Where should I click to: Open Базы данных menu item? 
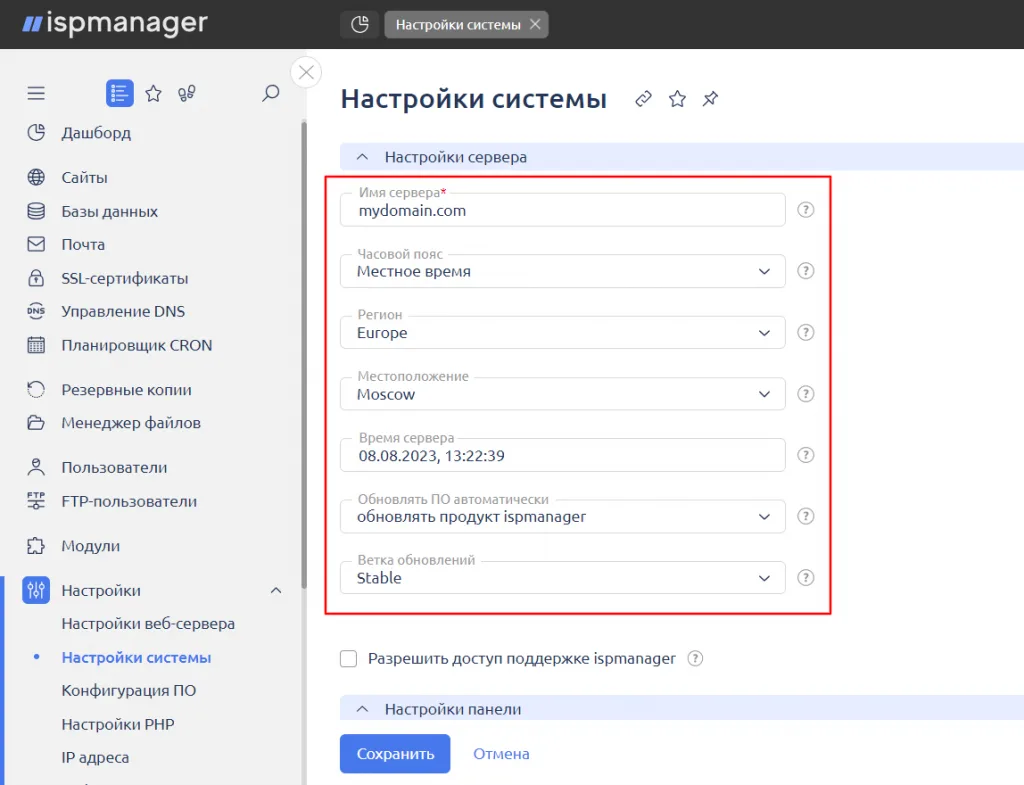pyautogui.click(x=109, y=212)
